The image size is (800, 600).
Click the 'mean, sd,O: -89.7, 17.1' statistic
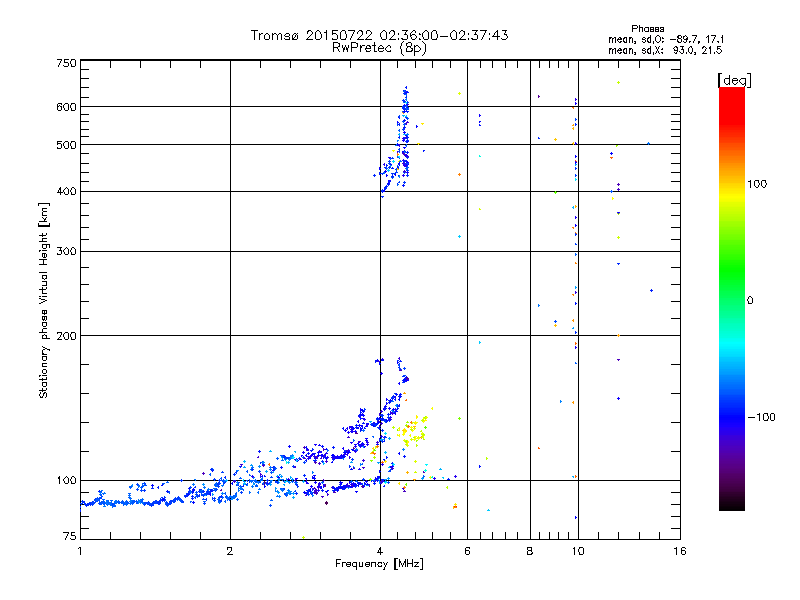665,40
